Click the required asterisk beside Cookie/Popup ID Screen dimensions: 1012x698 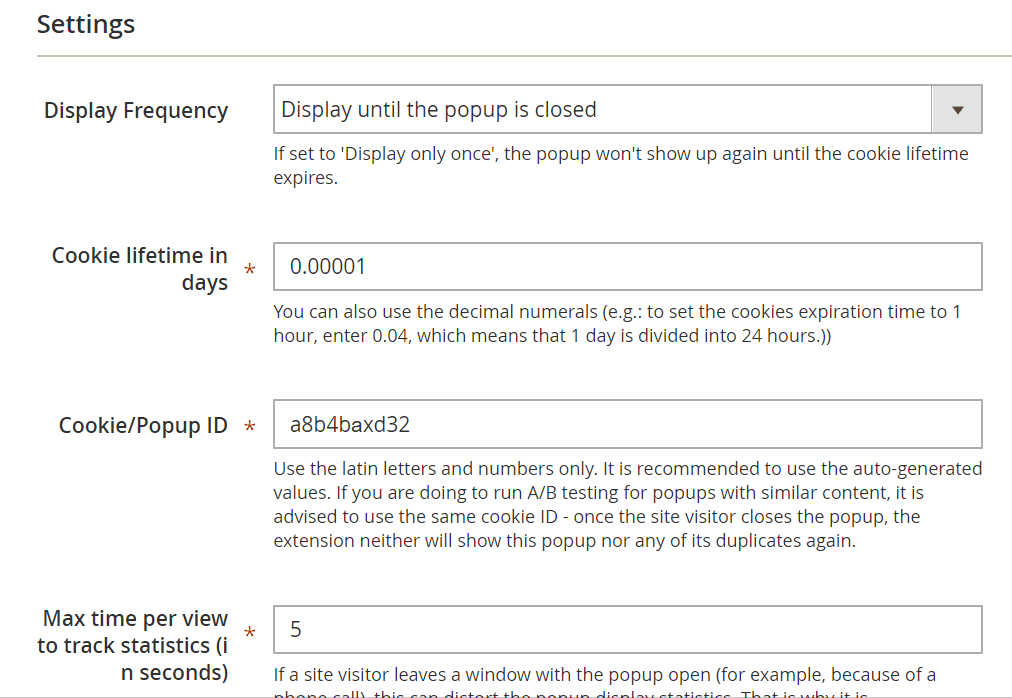[250, 428]
